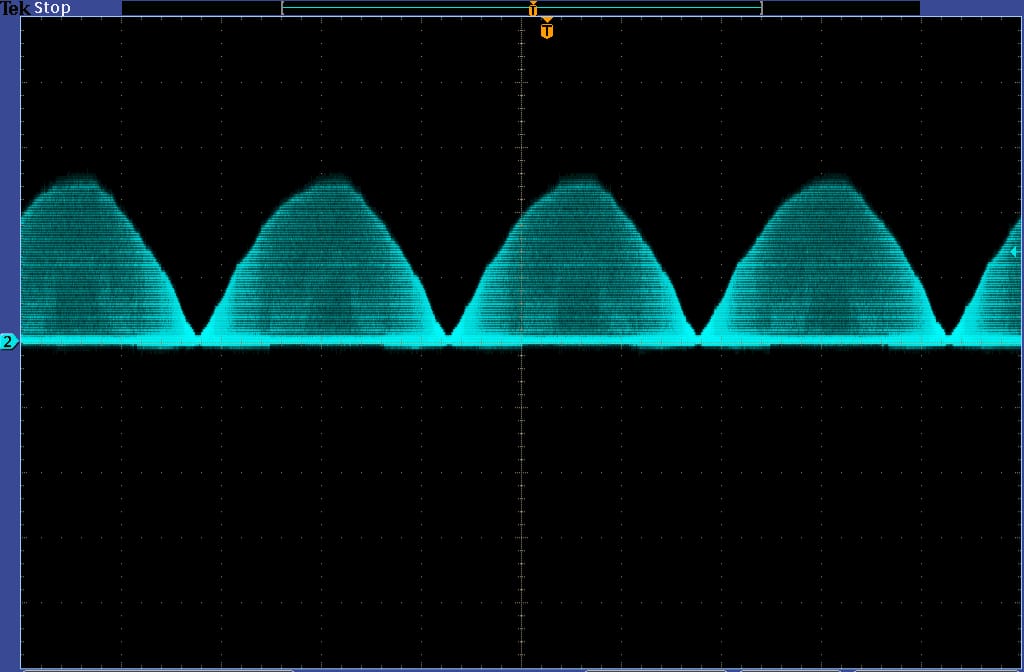Click dark area left of record bar

pyautogui.click(x=200, y=8)
